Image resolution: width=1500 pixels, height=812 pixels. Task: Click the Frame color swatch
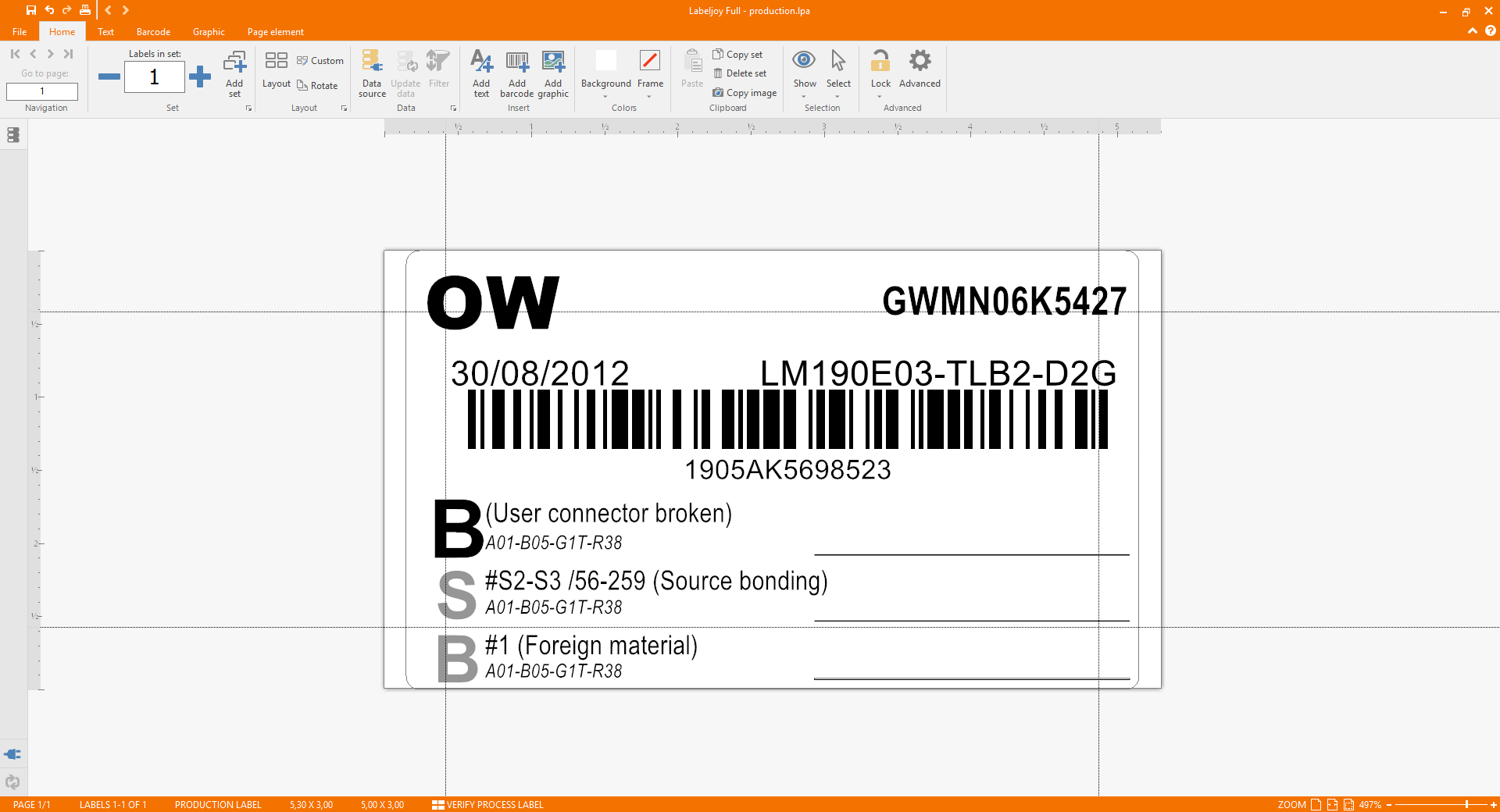tap(650, 60)
